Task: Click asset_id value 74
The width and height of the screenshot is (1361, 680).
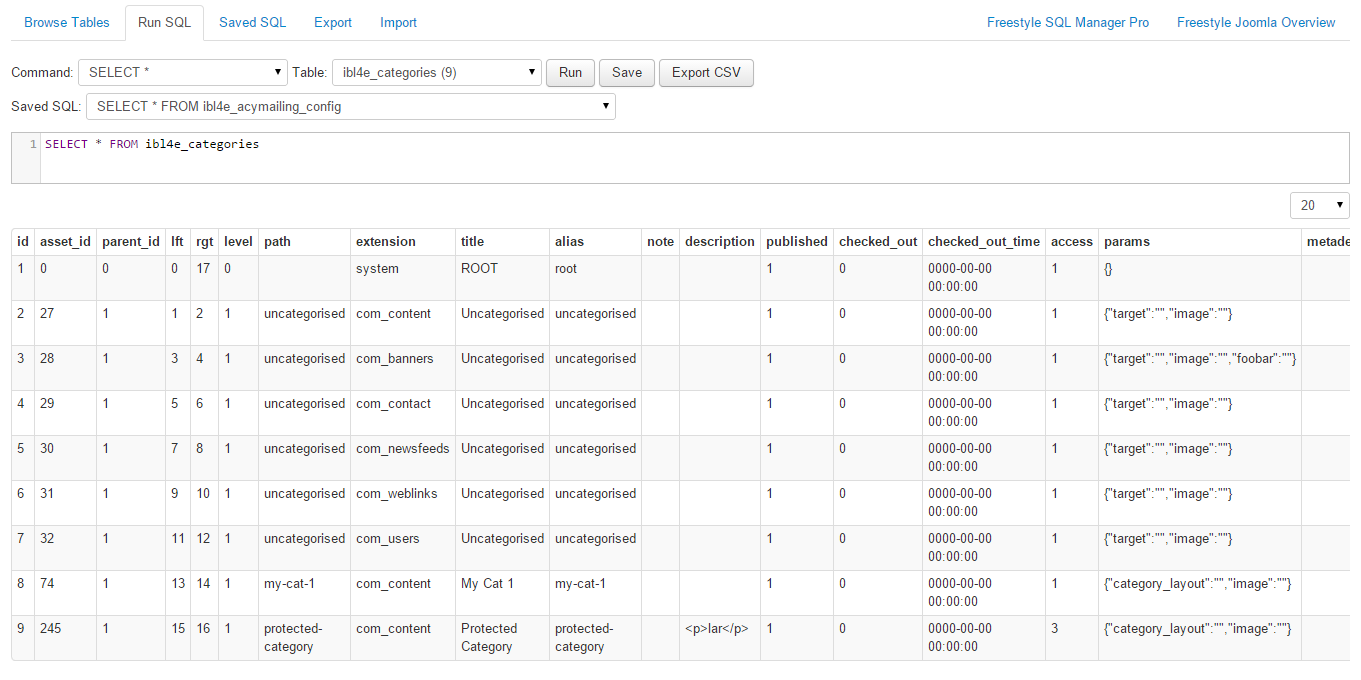Action: pyautogui.click(x=47, y=584)
